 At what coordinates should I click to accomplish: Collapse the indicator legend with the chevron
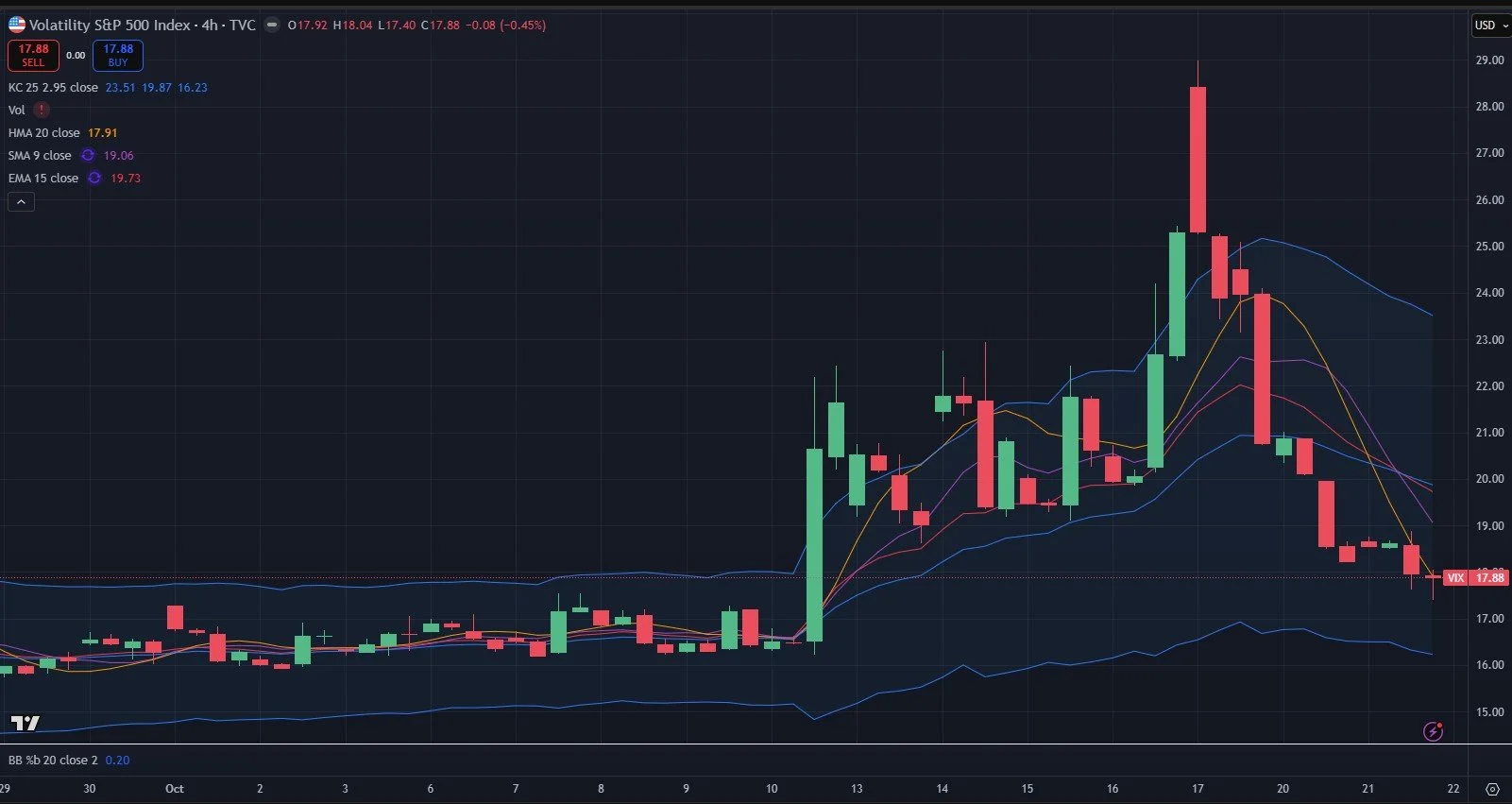(x=21, y=201)
